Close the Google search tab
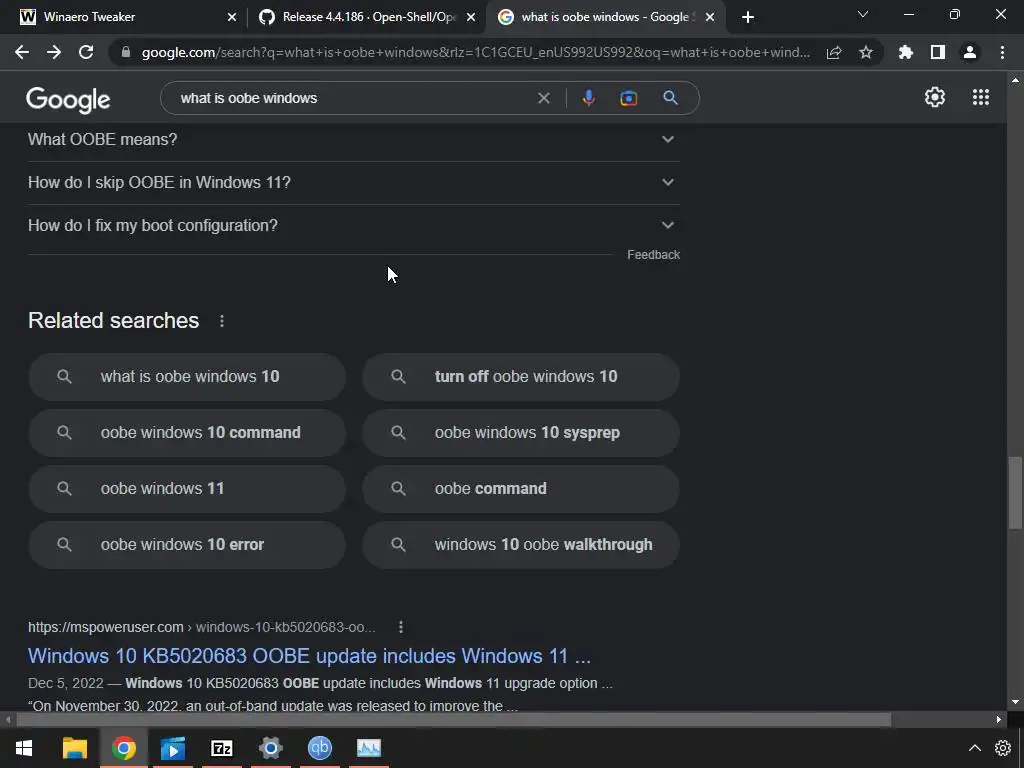 click(710, 17)
